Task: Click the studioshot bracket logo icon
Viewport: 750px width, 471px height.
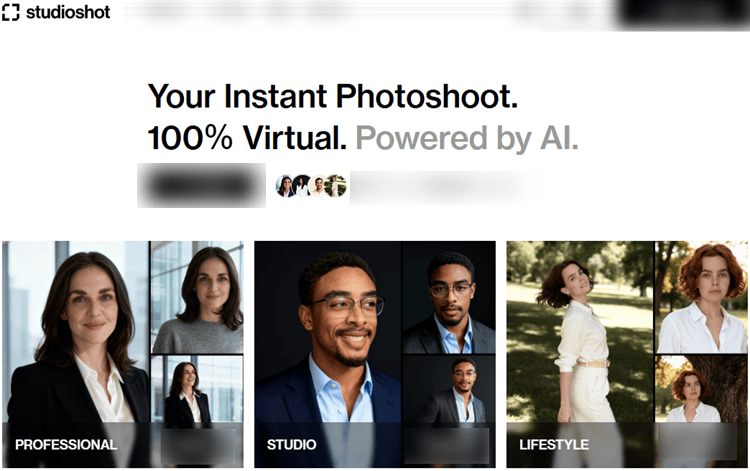Action: pos(11,13)
